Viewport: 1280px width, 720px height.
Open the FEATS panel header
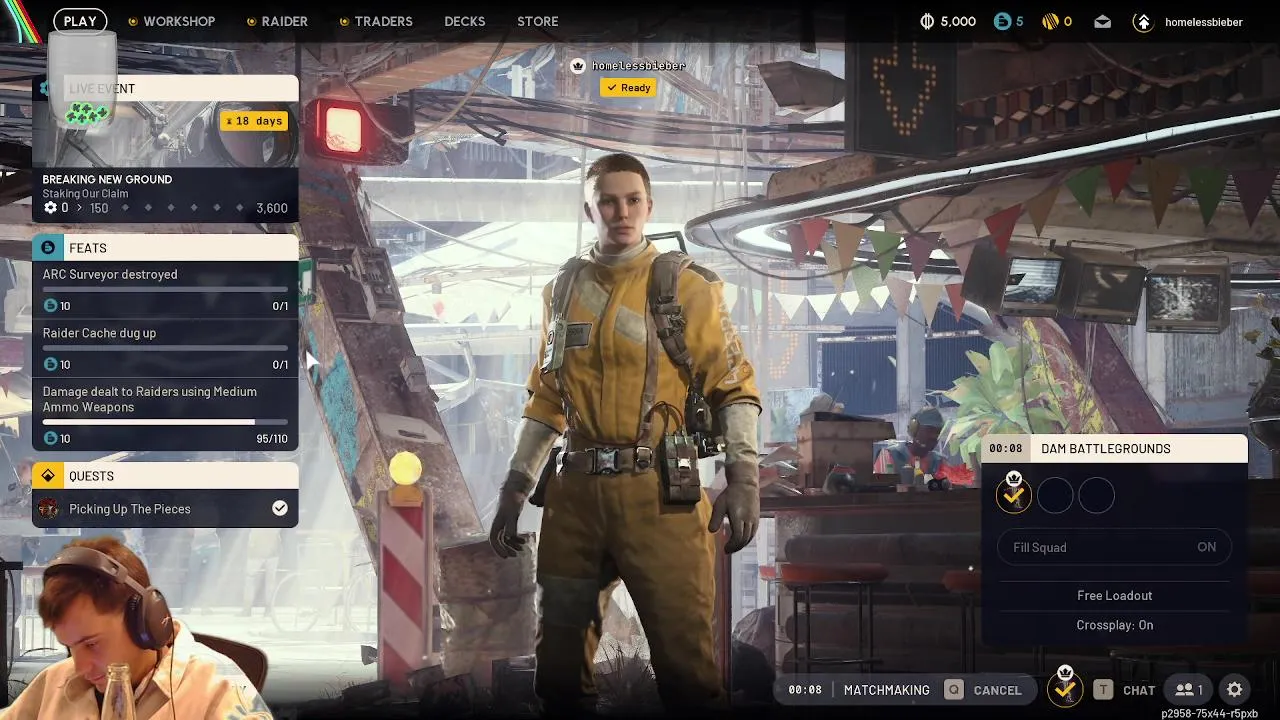pos(165,248)
